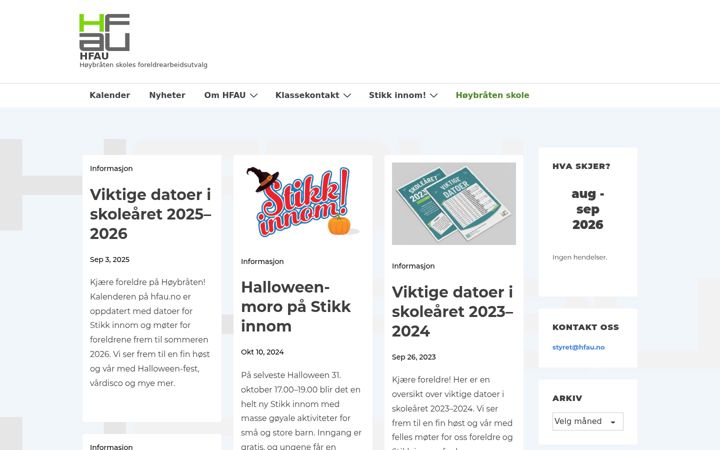The image size is (720, 450).
Task: Open the Velg måned archive dropdown
Action: [x=588, y=422]
